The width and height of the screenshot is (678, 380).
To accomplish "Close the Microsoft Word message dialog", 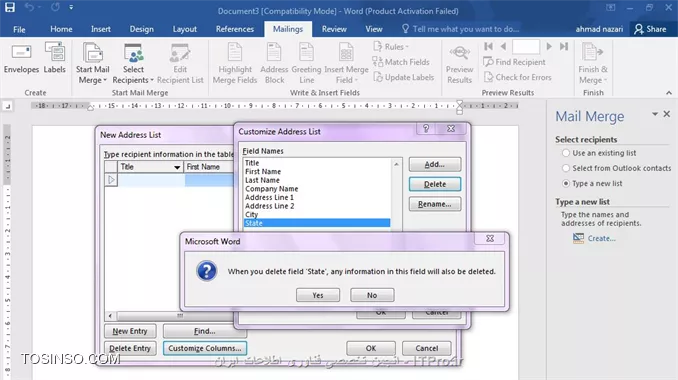I will pos(489,238).
